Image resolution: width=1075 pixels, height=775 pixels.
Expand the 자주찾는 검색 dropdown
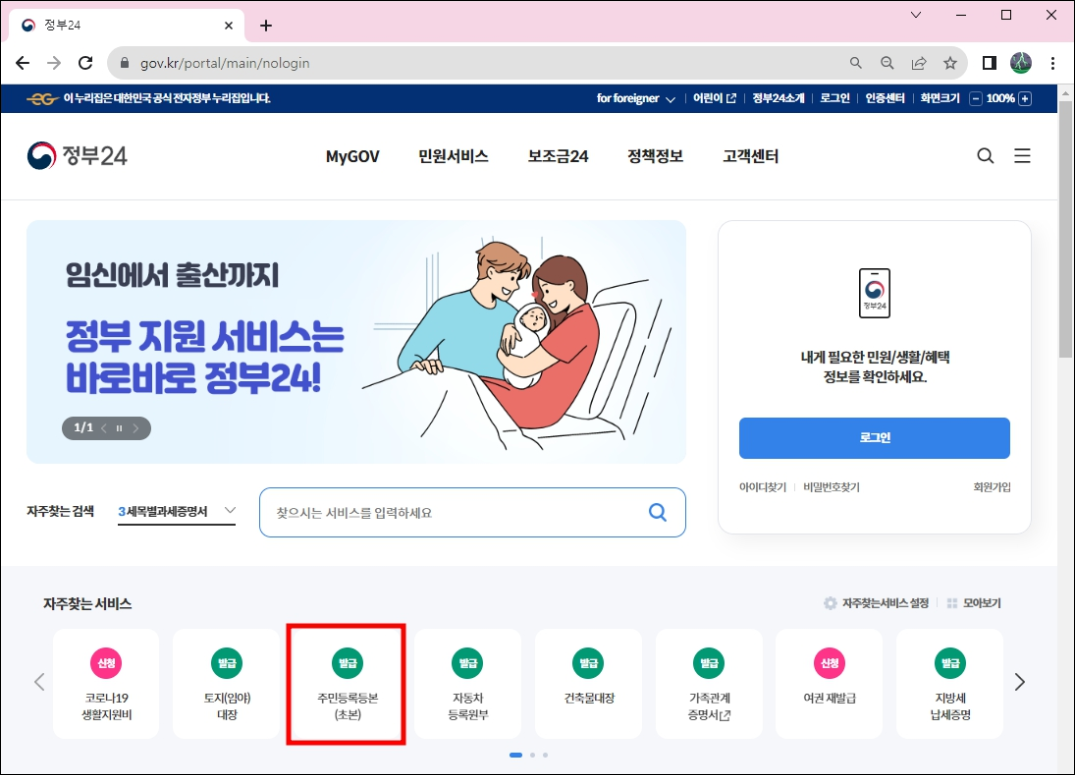tap(177, 512)
